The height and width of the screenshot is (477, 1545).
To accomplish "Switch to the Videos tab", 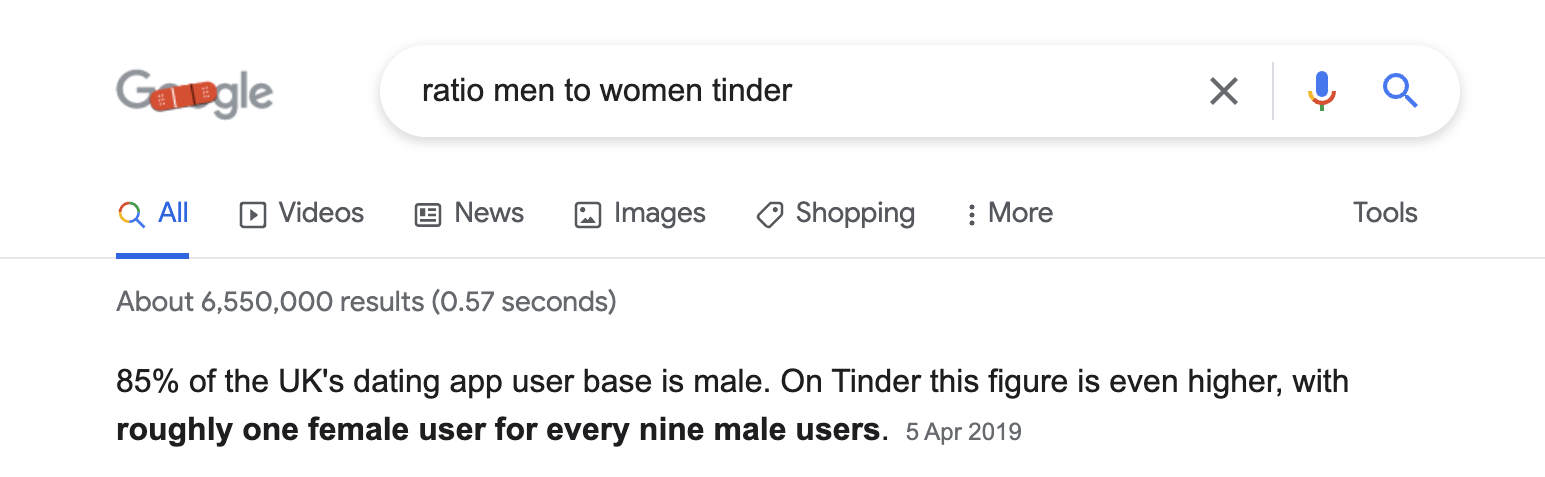I will click(302, 213).
